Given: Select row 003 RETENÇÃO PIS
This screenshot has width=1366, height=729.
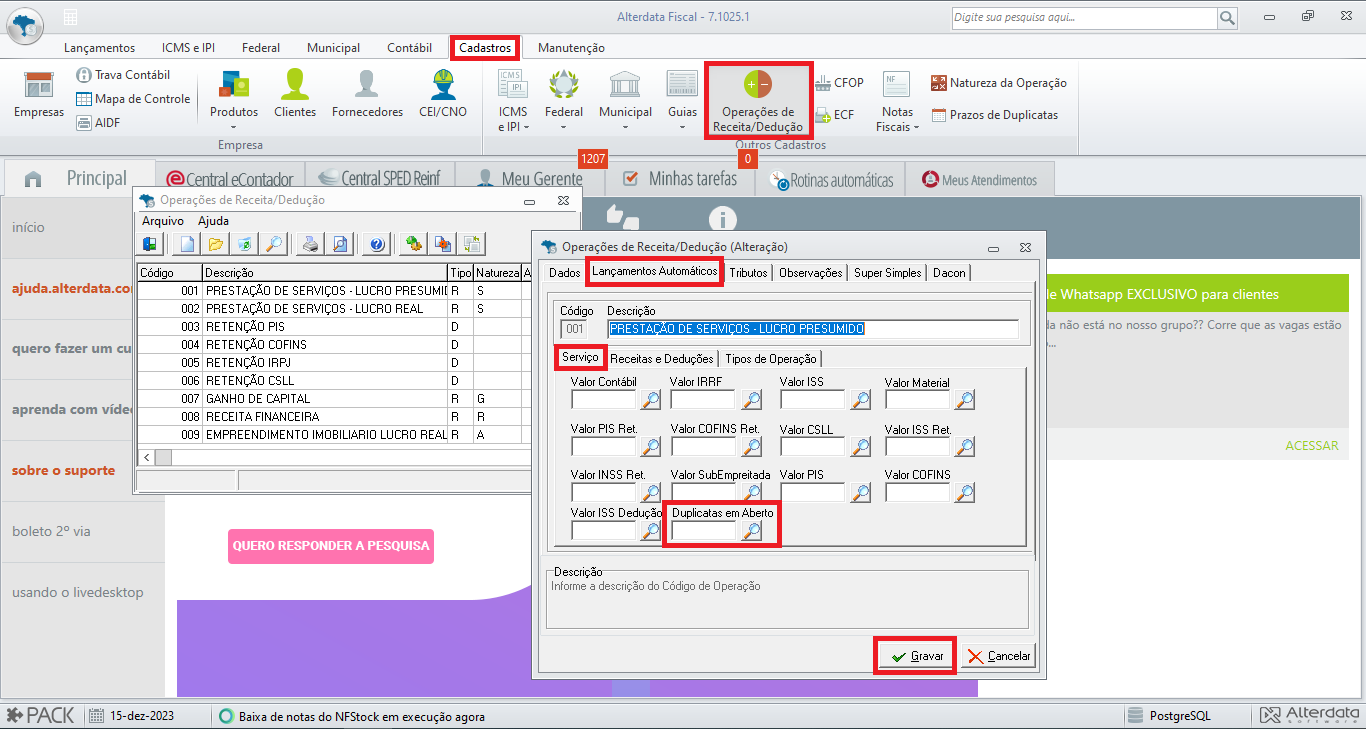Looking at the screenshot, I should [x=334, y=327].
